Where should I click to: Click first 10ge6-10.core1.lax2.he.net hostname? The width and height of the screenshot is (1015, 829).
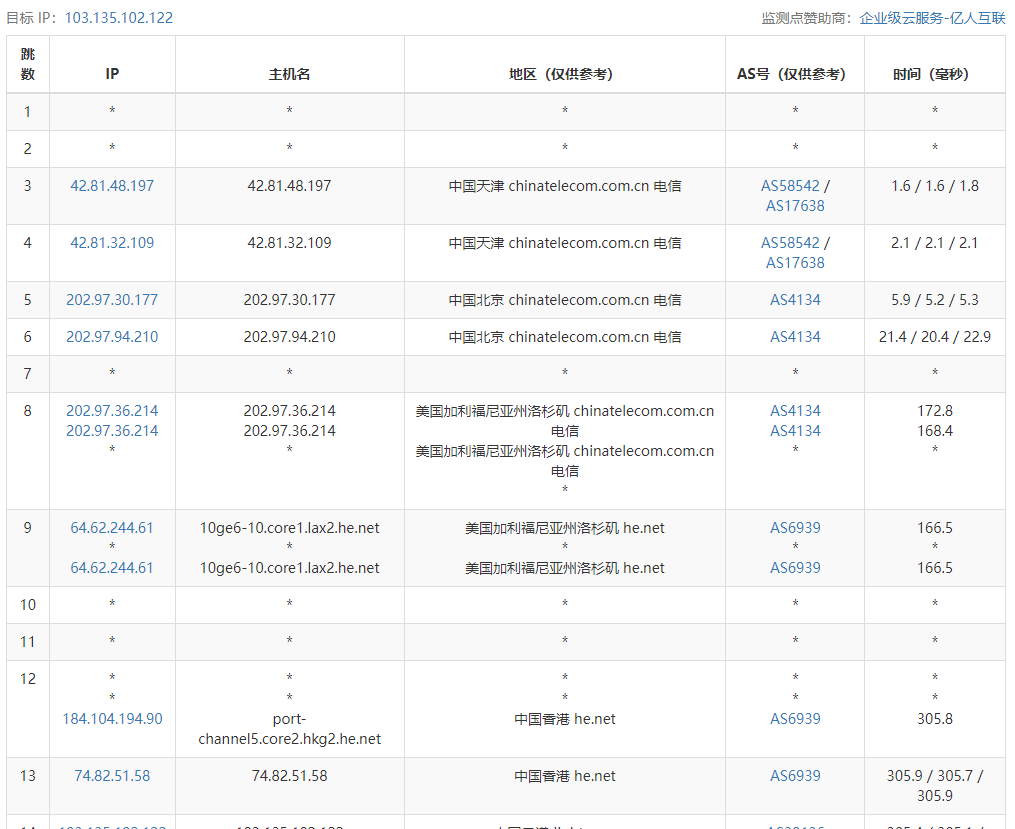coord(289,528)
